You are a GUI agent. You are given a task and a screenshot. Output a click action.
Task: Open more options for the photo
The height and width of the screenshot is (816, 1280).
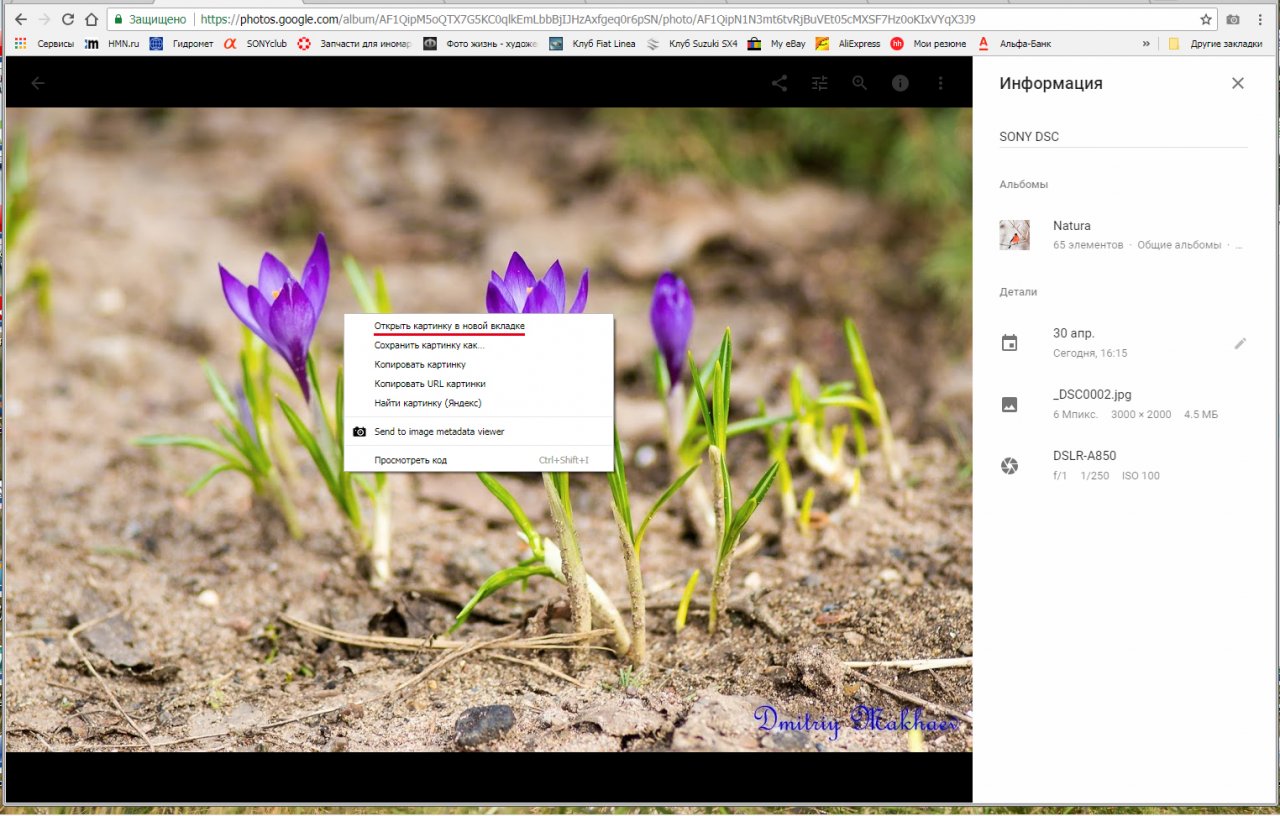coord(940,83)
